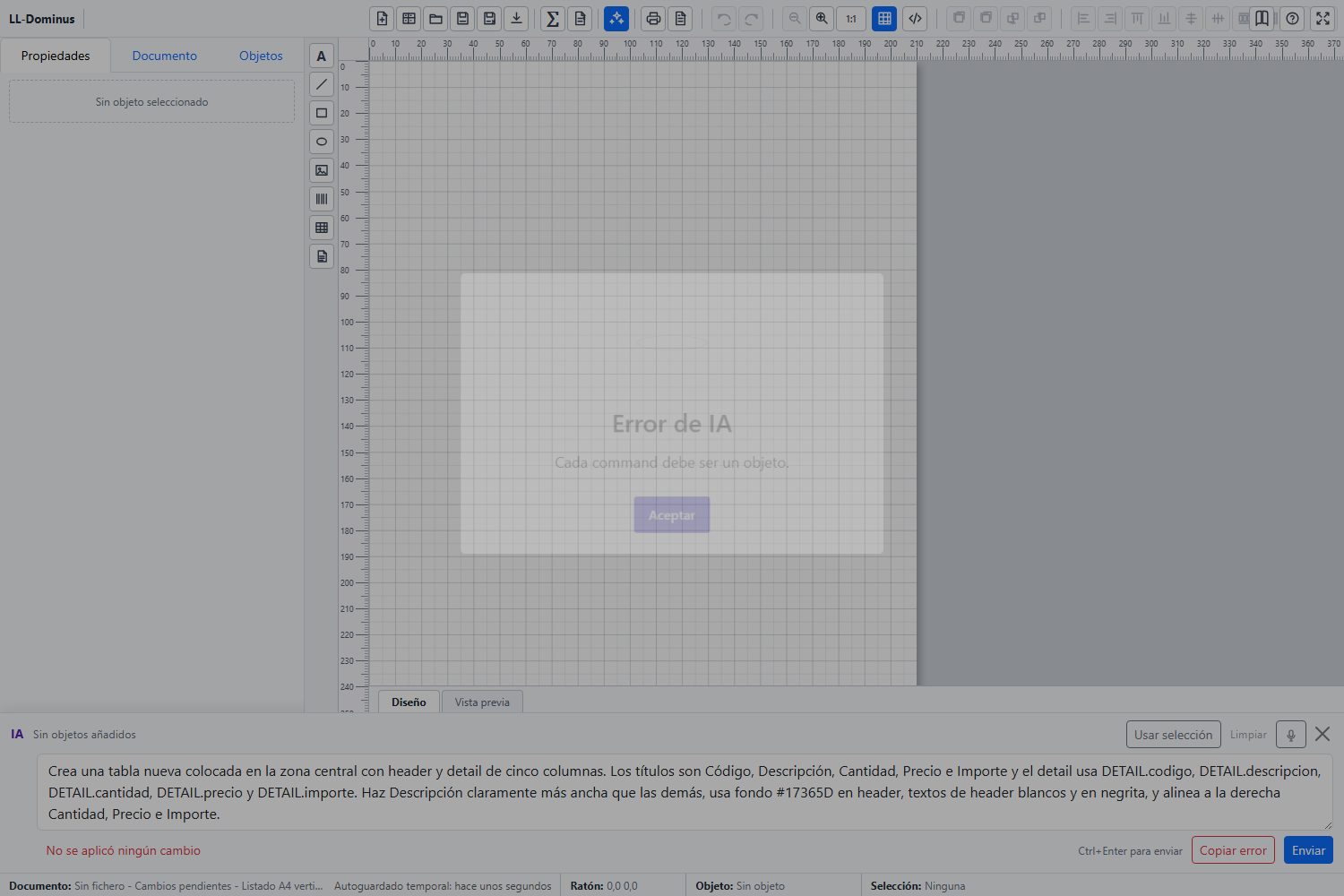The height and width of the screenshot is (896, 1344).
Task: Click Aceptar in the Error de IA dialog
Action: click(x=672, y=515)
